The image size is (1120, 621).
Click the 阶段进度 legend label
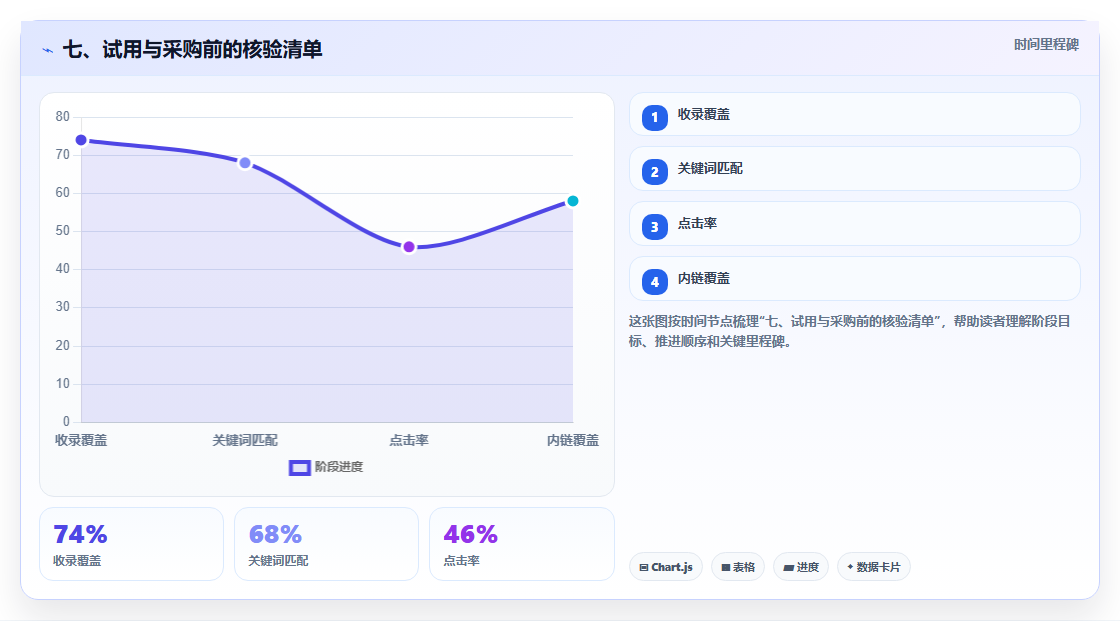339,467
